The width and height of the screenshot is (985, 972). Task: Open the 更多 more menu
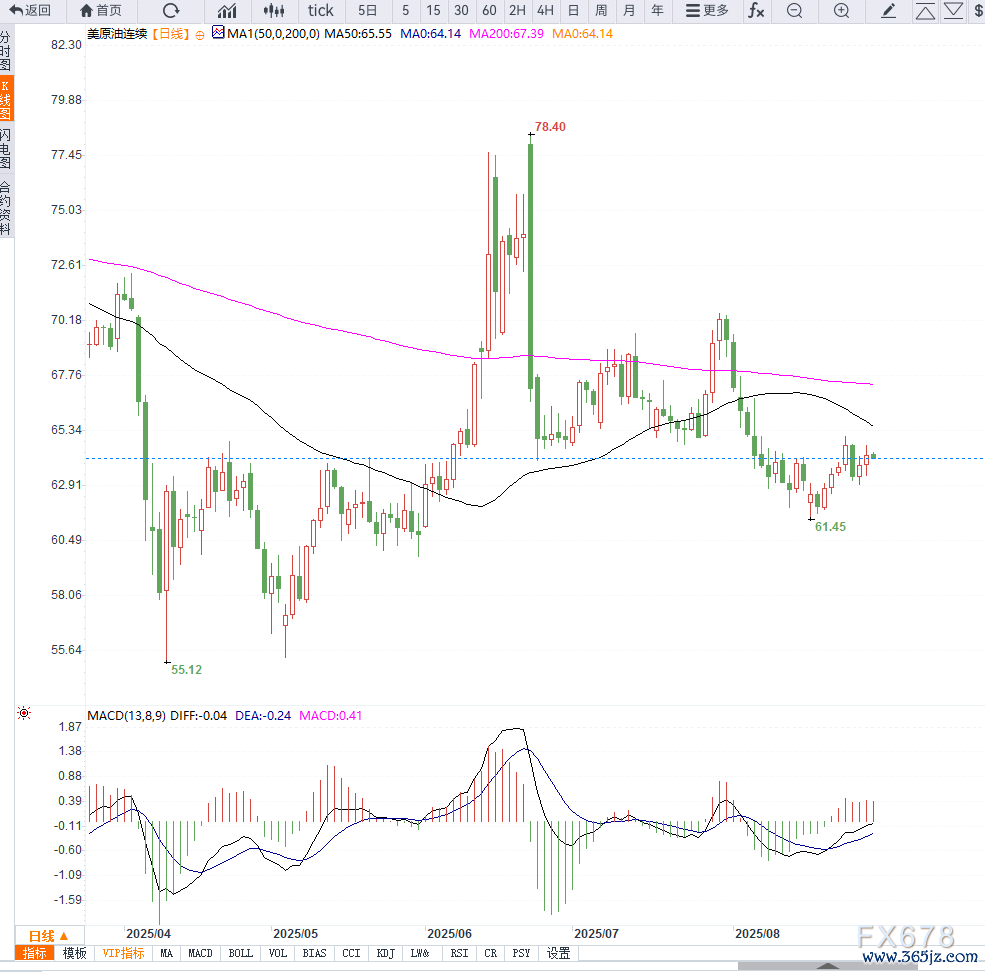(707, 11)
